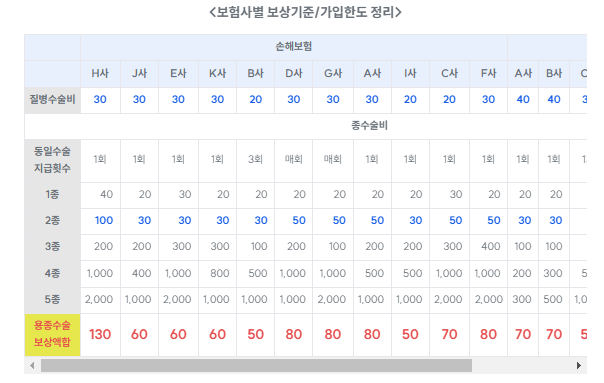This screenshot has width=604, height=383.
Task: Click the 질병수술비 row label
Action: click(52, 99)
